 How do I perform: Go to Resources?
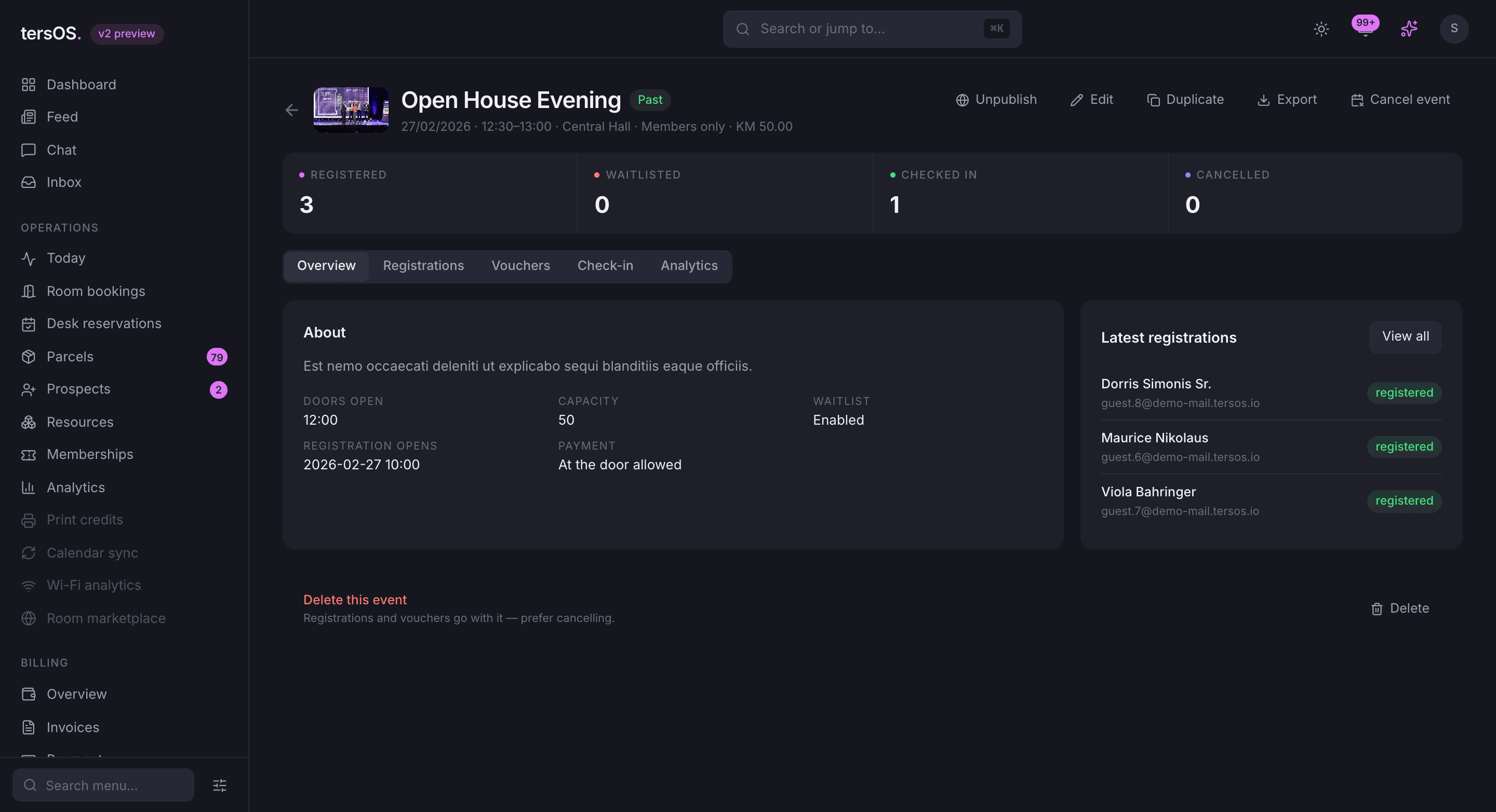(x=124, y=423)
